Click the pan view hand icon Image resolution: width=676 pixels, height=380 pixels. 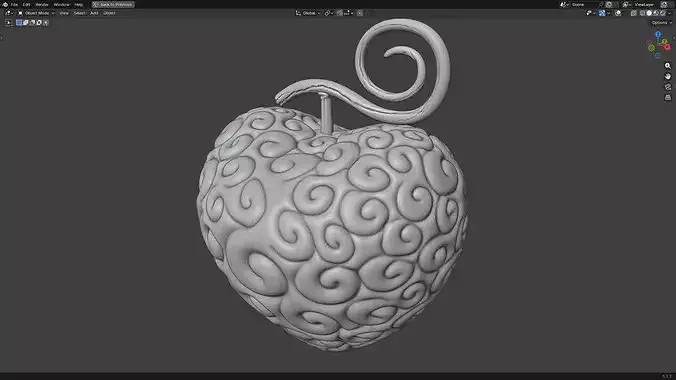coord(668,76)
